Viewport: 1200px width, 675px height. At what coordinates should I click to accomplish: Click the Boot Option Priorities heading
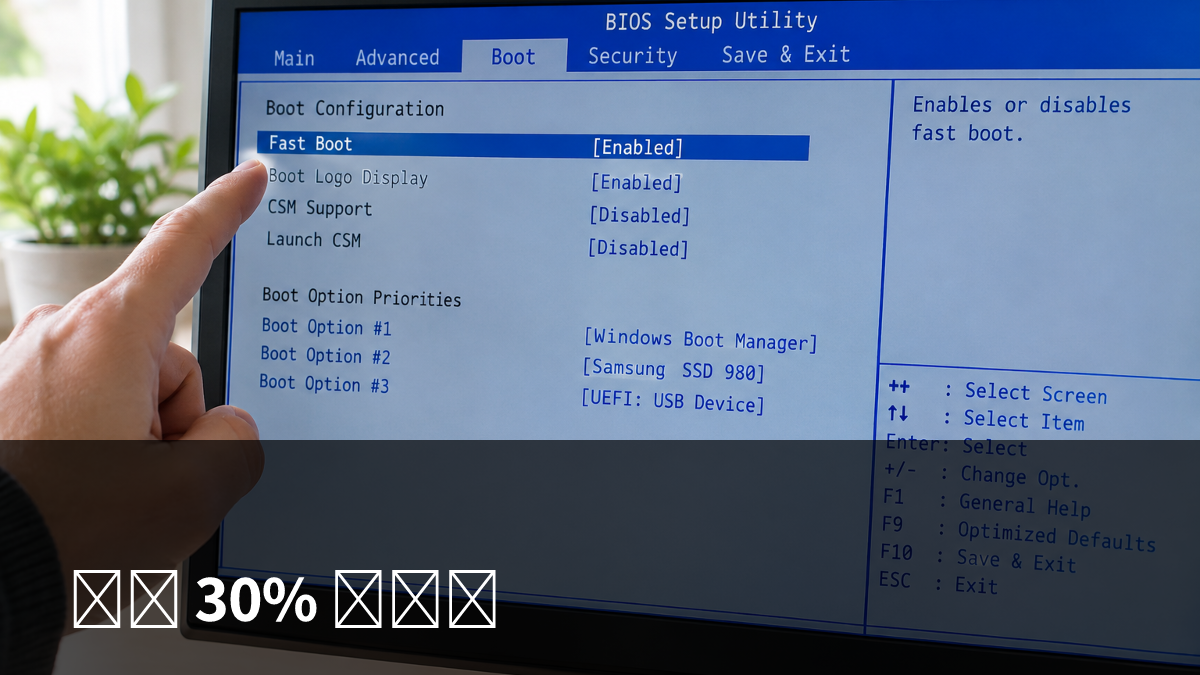(362, 297)
